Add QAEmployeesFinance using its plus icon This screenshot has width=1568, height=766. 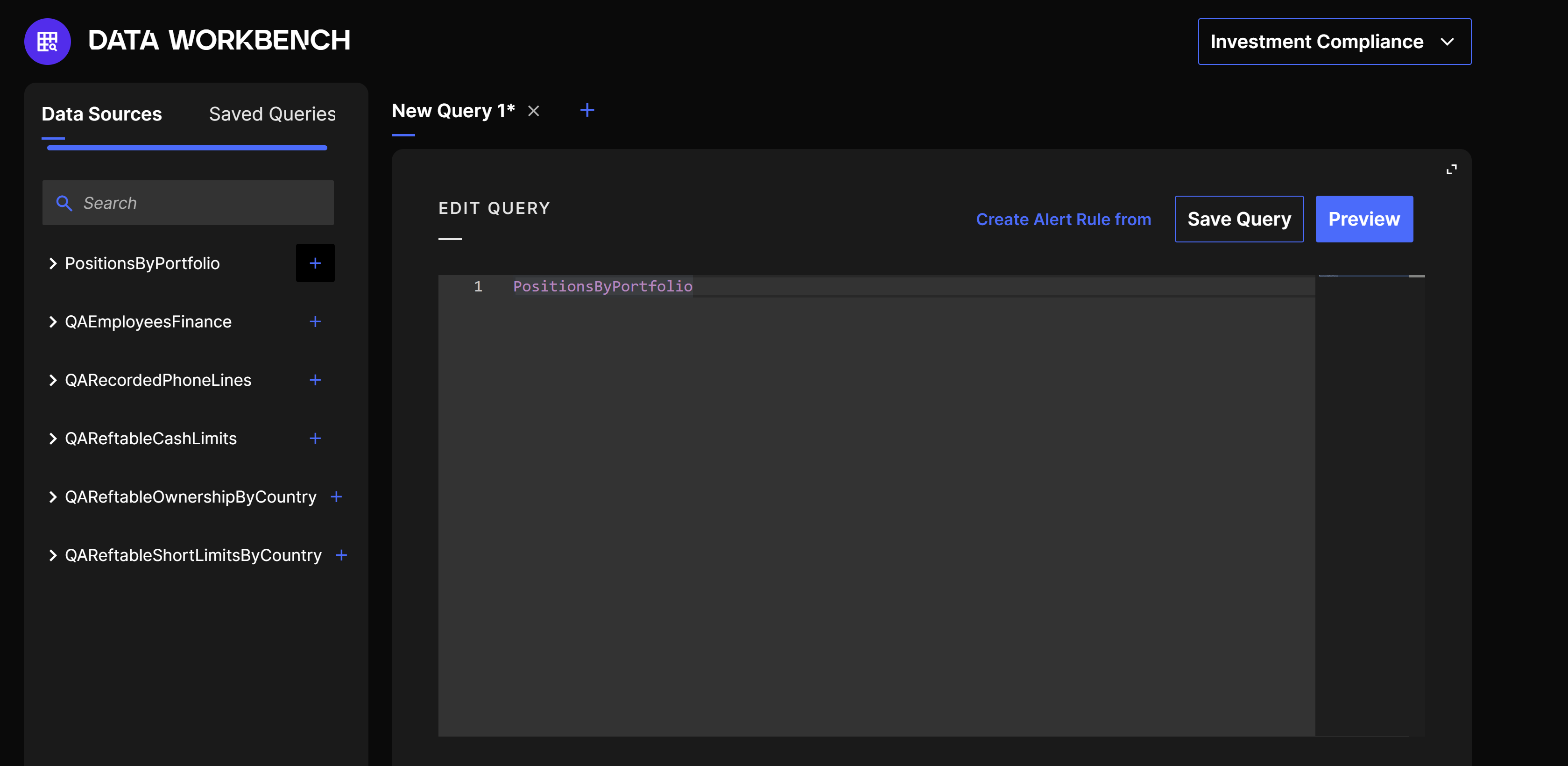[315, 321]
